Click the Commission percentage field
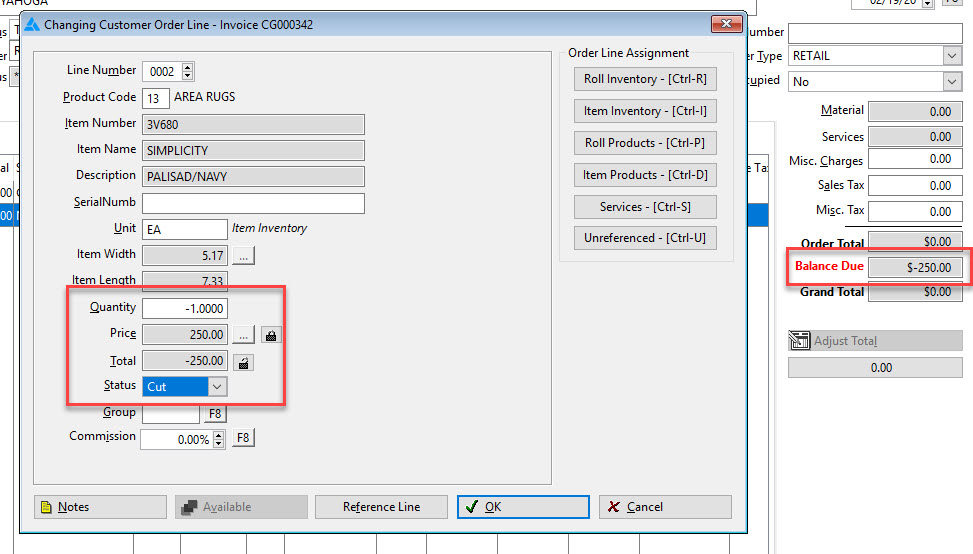The height and width of the screenshot is (554, 973). click(x=177, y=439)
